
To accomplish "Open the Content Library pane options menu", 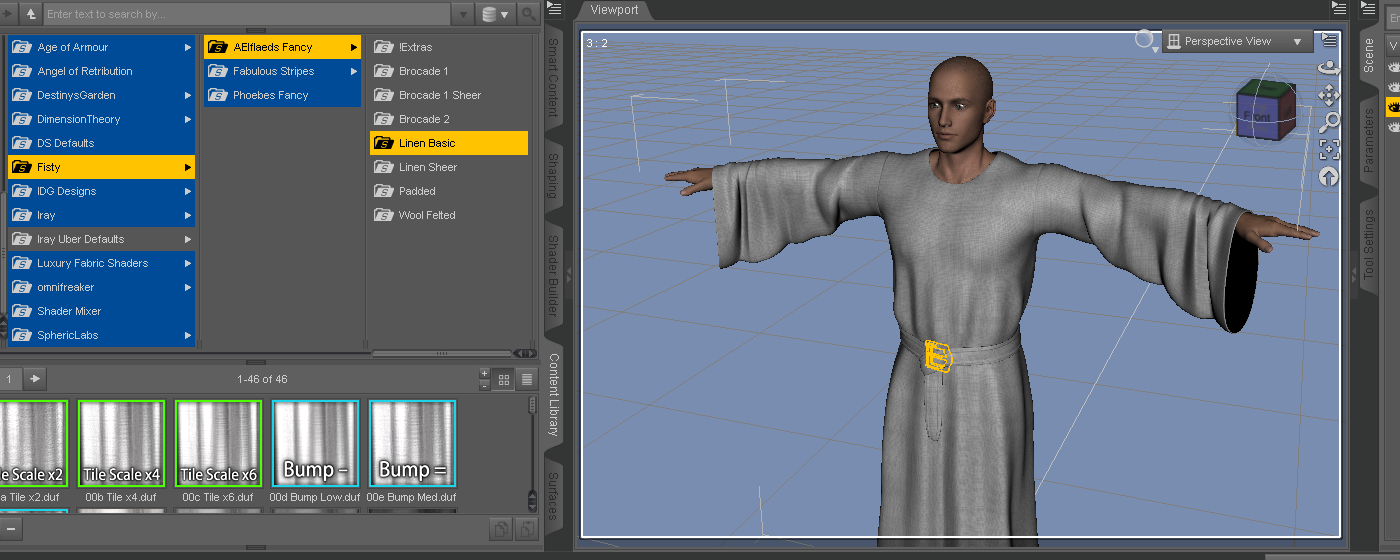I will coord(556,9).
